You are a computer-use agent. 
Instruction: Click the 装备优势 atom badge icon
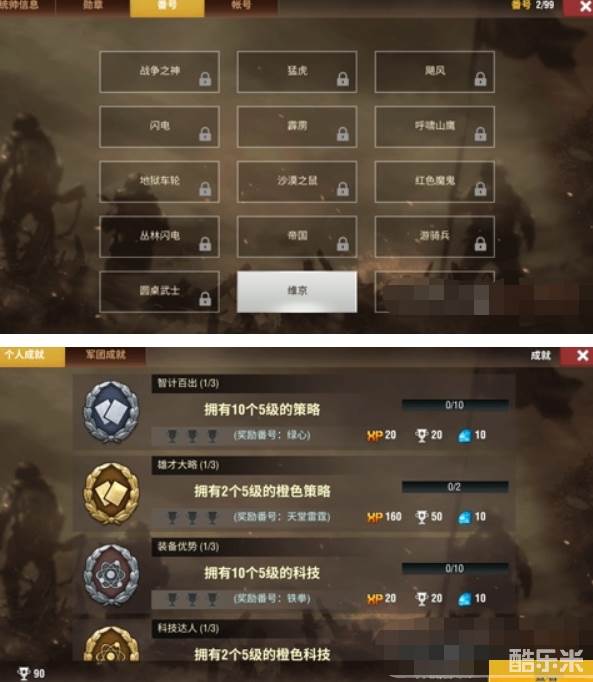click(111, 575)
